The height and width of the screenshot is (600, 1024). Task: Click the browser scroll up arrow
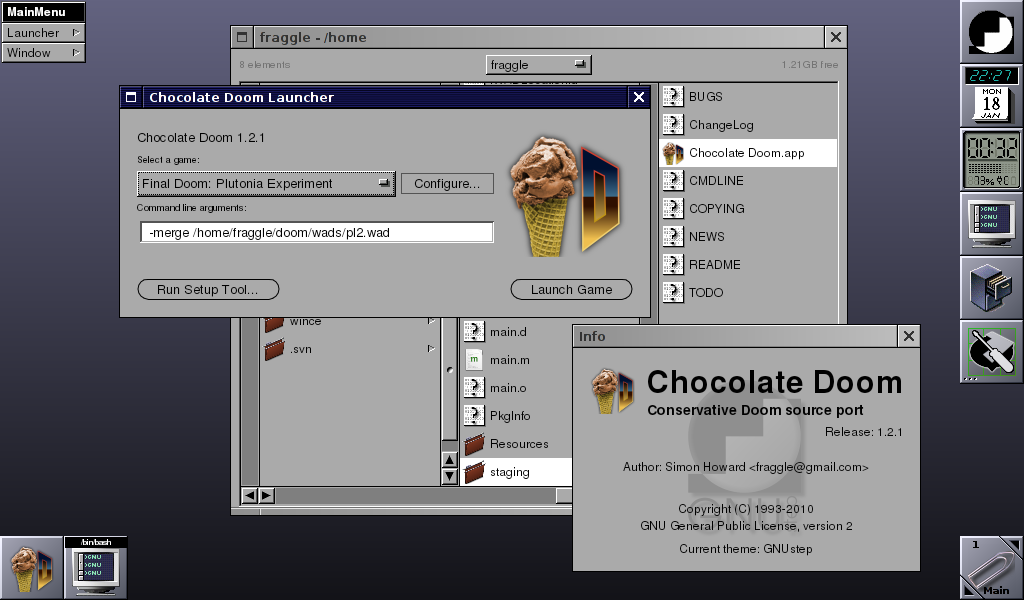coord(449,460)
